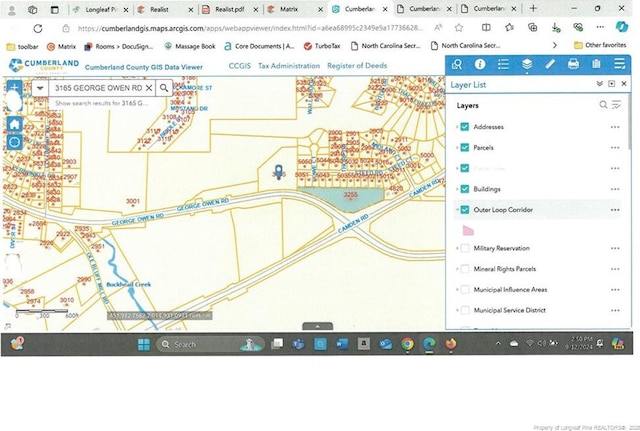
Task: Click the address search input field
Action: [97, 88]
